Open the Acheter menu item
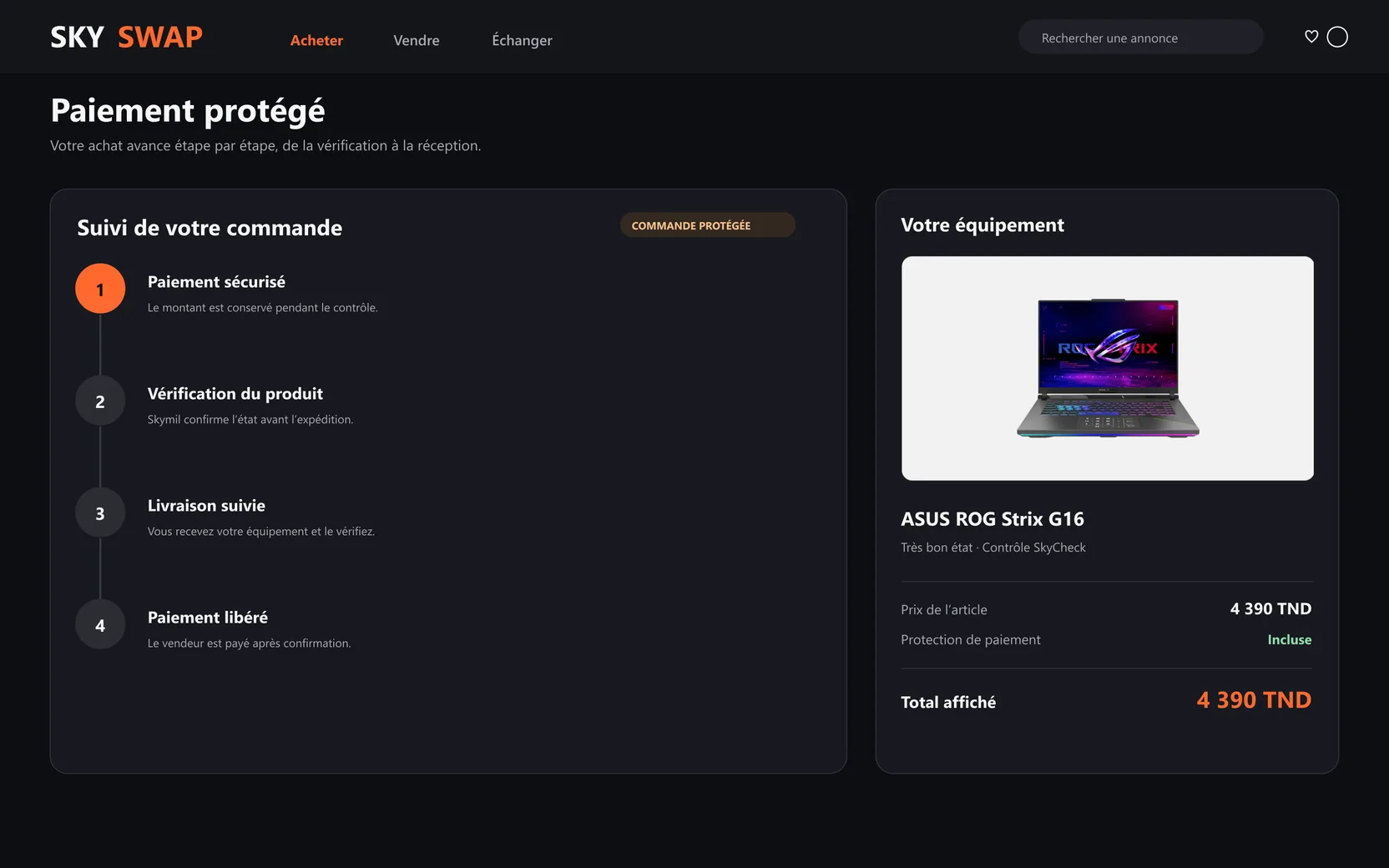This screenshot has height=868, width=1389. [316, 40]
